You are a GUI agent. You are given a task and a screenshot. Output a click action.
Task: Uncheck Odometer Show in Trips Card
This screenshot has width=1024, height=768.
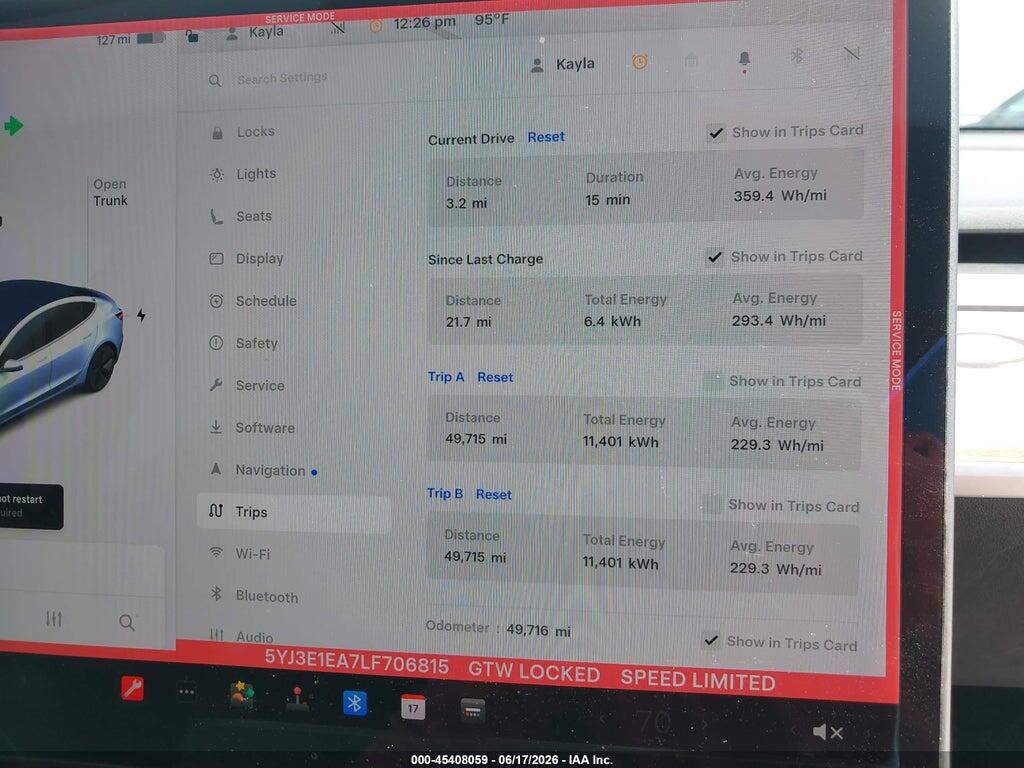click(x=711, y=641)
